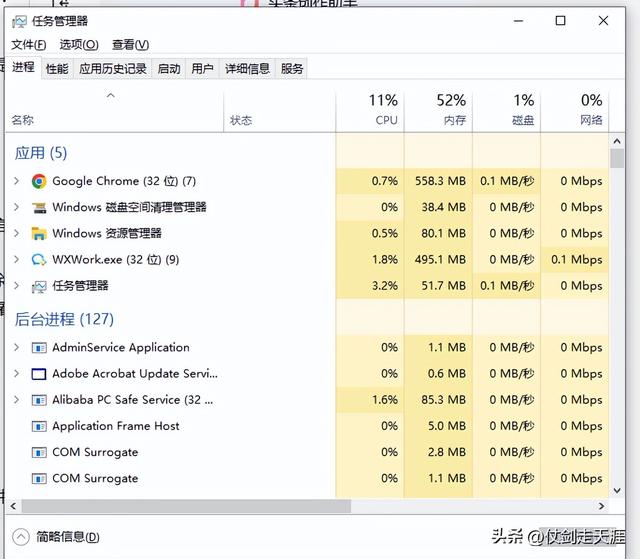Expand the Alibaba PC Safe Service row
Viewport: 640px width, 559px height.
16,399
